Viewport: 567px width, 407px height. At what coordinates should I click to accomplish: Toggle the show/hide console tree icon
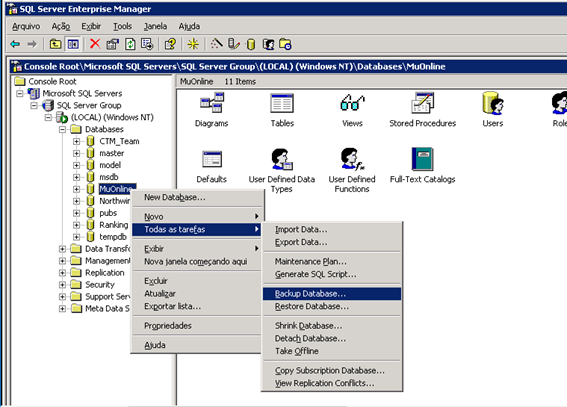coord(73,44)
